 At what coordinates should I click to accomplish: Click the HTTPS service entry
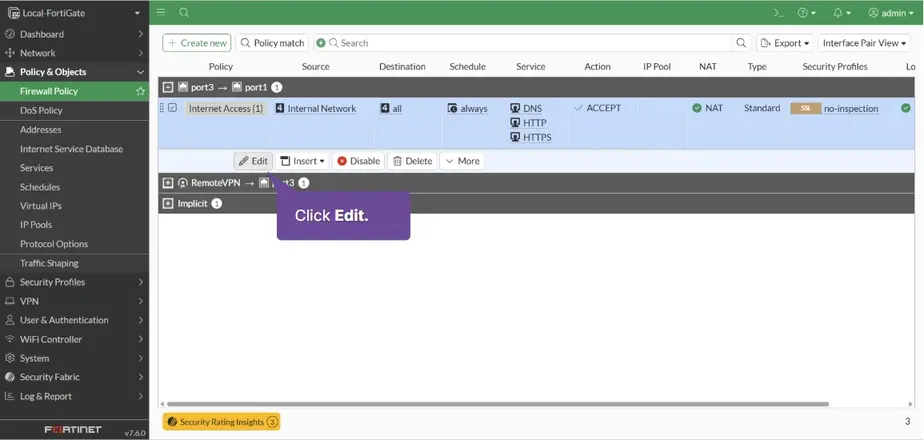click(531, 138)
